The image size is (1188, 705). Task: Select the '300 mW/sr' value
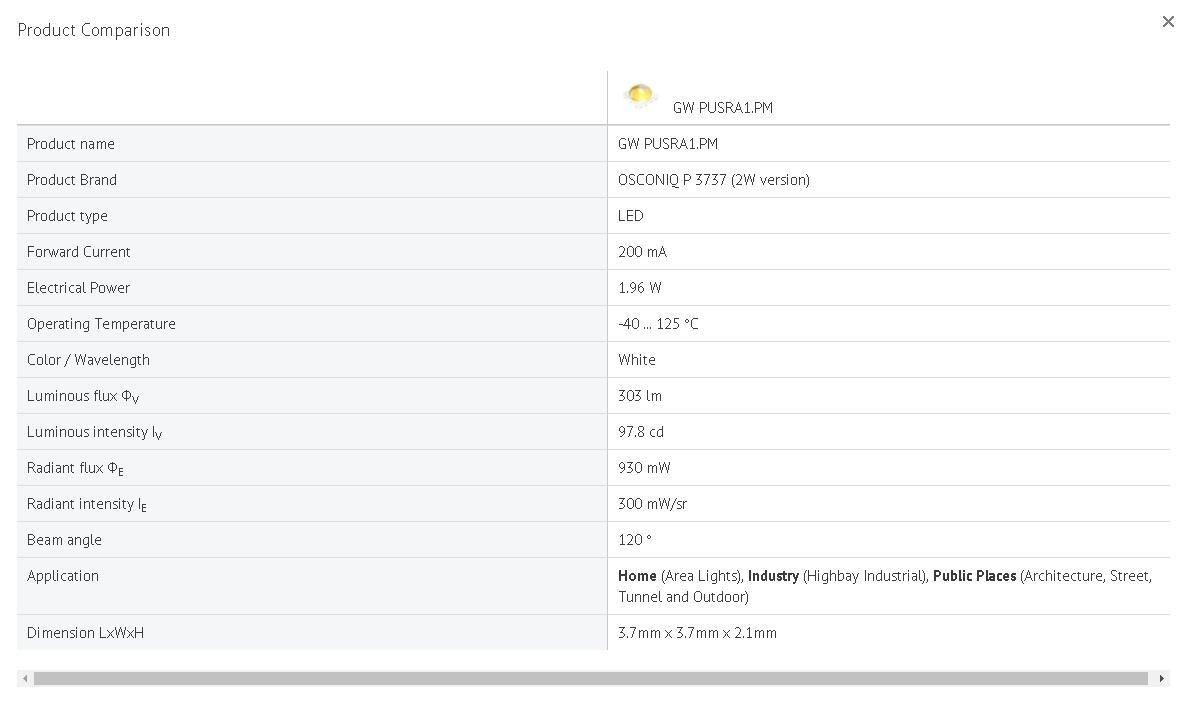[x=652, y=504]
